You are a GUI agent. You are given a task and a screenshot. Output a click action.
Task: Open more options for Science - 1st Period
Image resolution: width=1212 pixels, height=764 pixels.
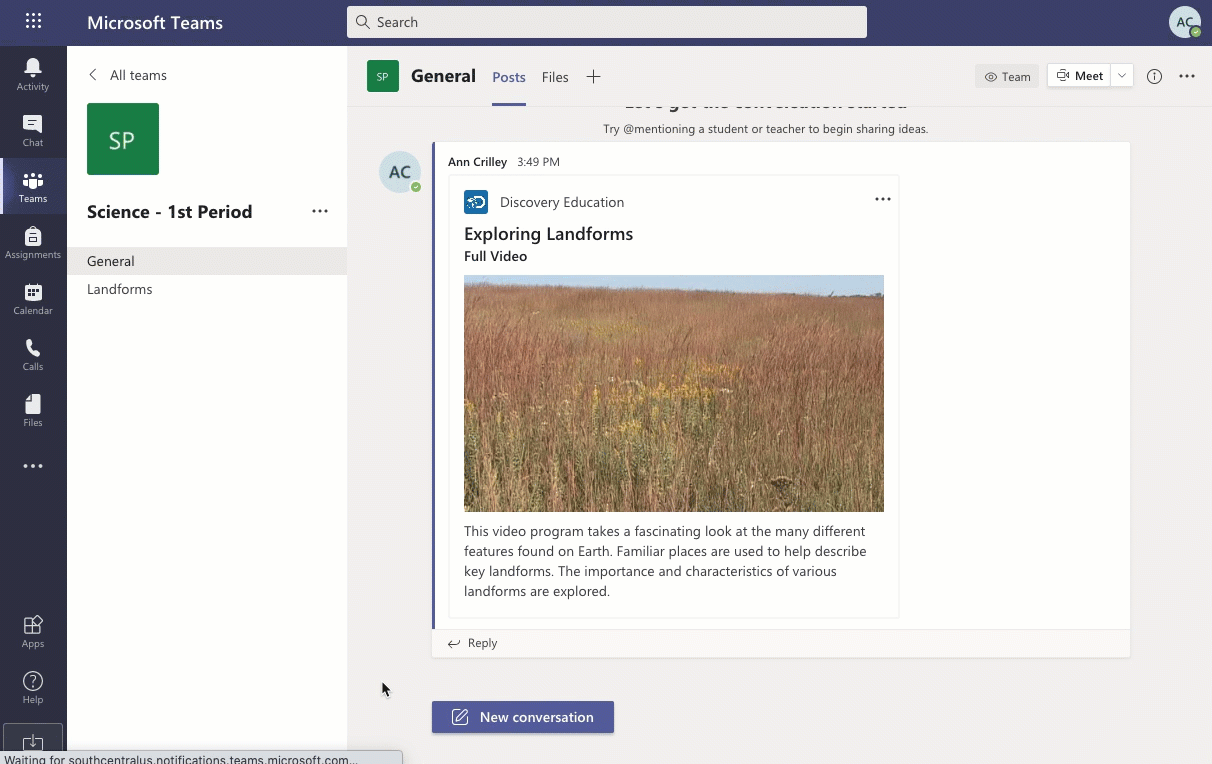point(320,211)
